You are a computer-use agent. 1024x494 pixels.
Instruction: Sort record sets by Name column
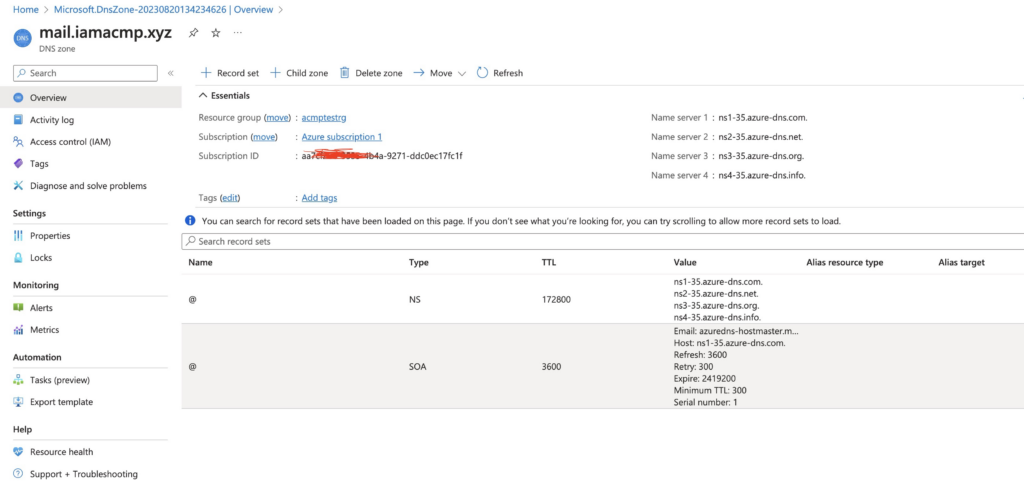[x=200, y=263]
